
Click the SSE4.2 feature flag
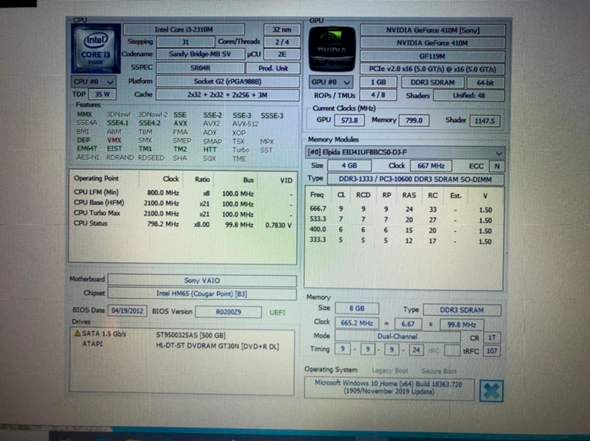(149, 123)
